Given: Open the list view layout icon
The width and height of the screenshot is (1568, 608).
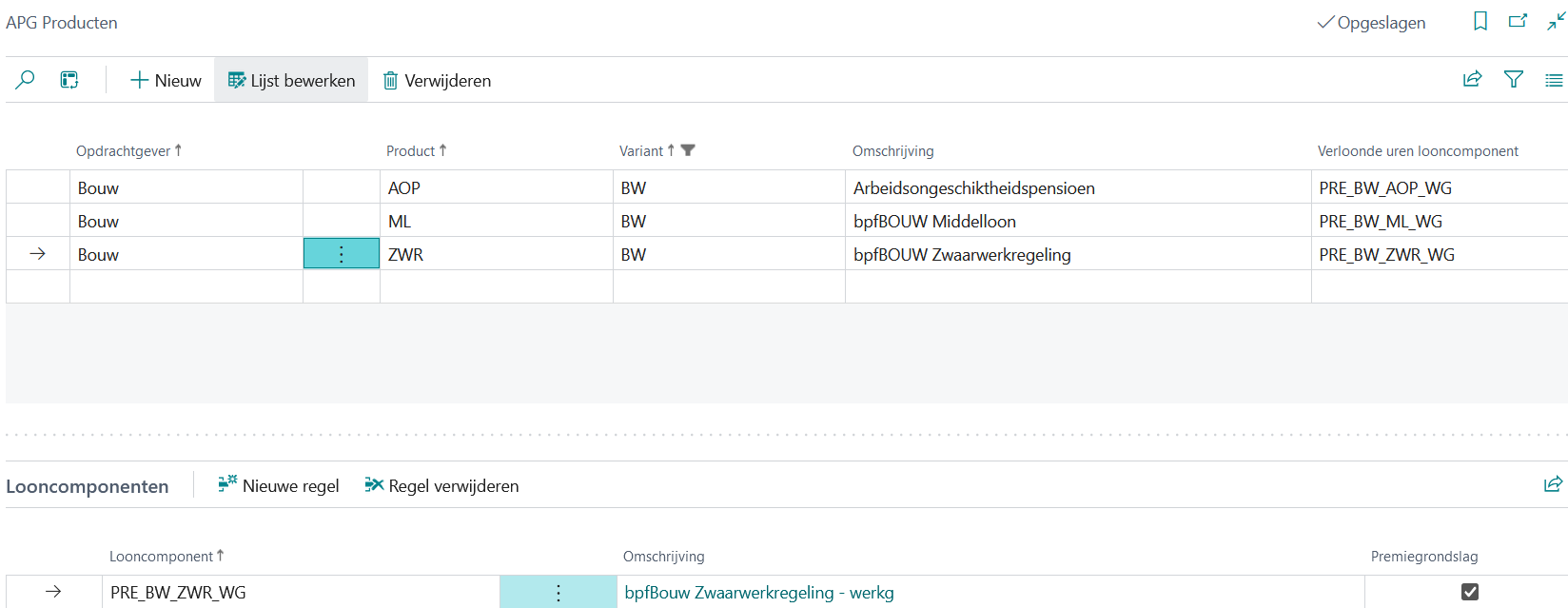Looking at the screenshot, I should pyautogui.click(x=1553, y=80).
